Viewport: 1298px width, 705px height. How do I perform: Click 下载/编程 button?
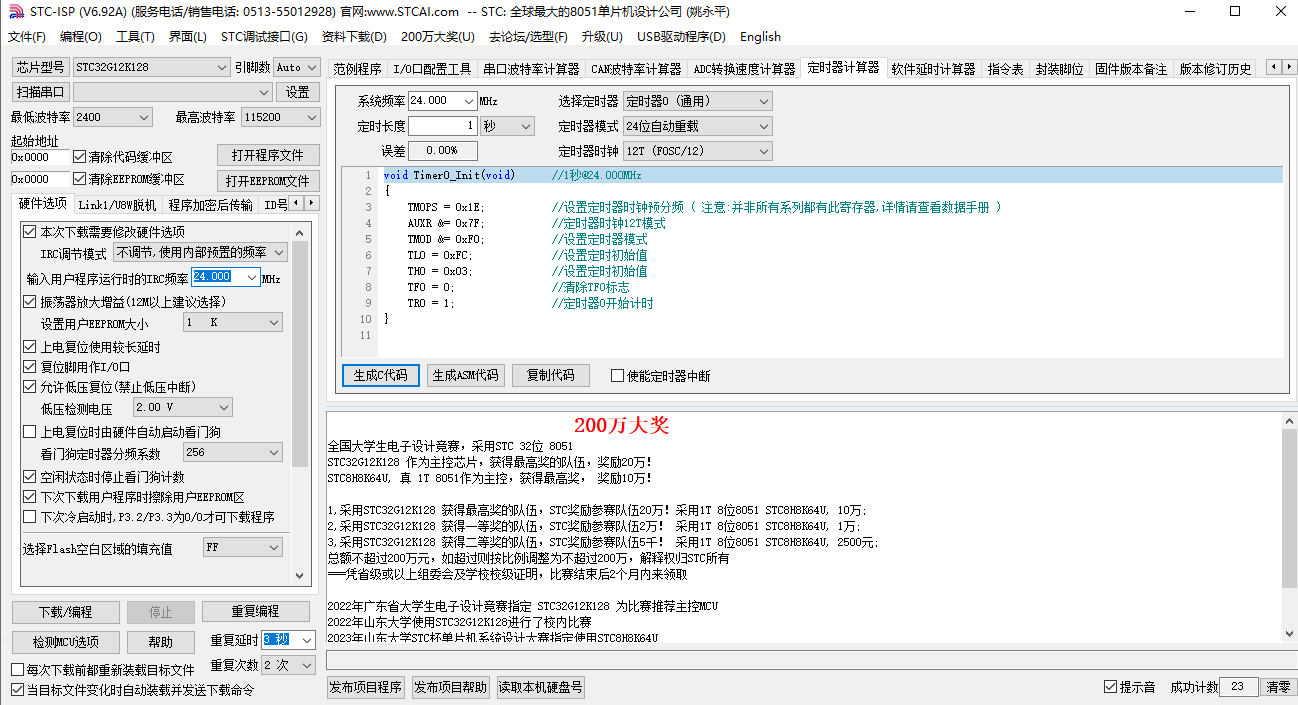[x=66, y=612]
